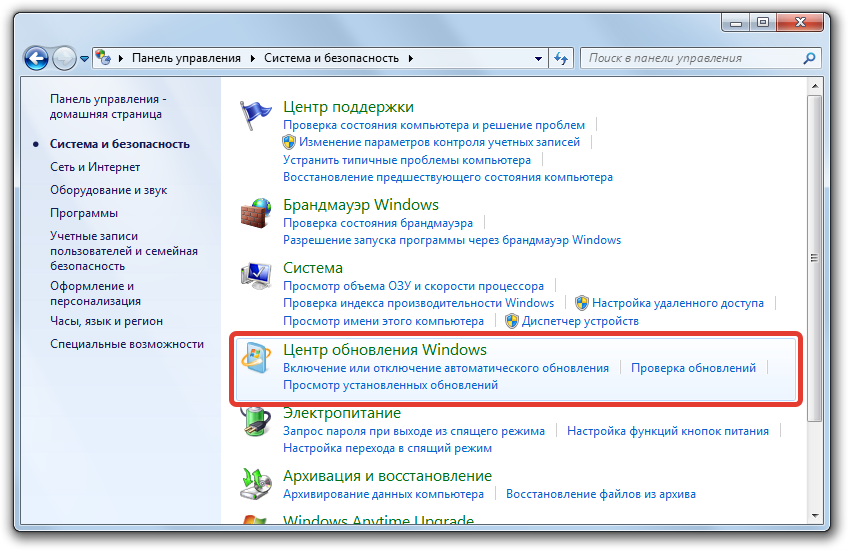This screenshot has width=849, height=551.
Task: Expand chevron before Панель управления breadcrumb
Action: tap(120, 58)
